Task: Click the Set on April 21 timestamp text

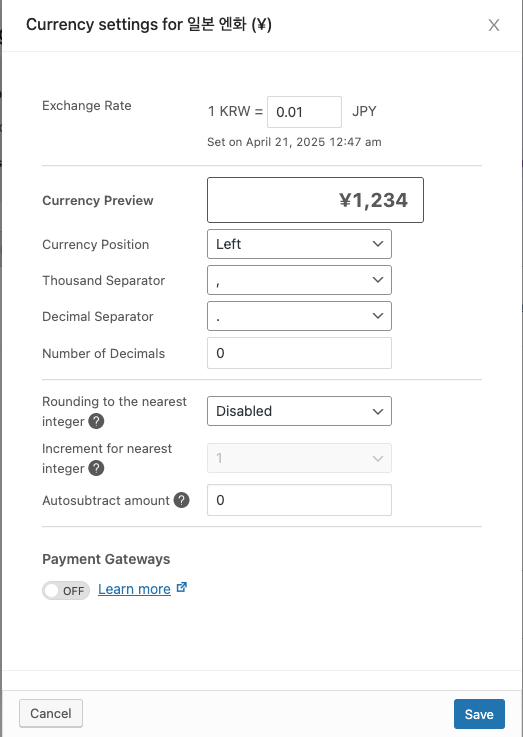Action: coord(294,142)
